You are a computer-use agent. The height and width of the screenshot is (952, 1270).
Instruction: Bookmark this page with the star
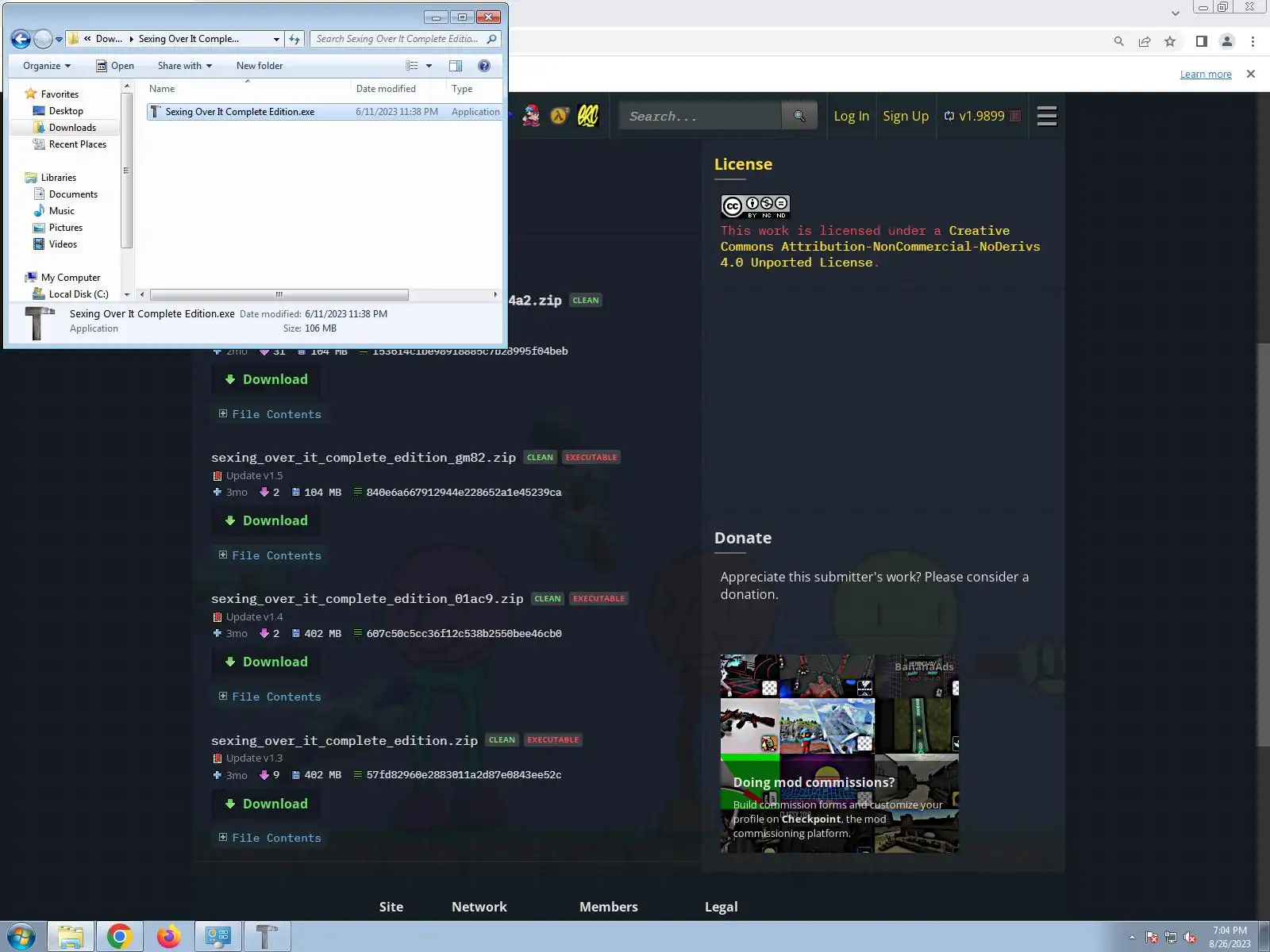(x=1170, y=41)
